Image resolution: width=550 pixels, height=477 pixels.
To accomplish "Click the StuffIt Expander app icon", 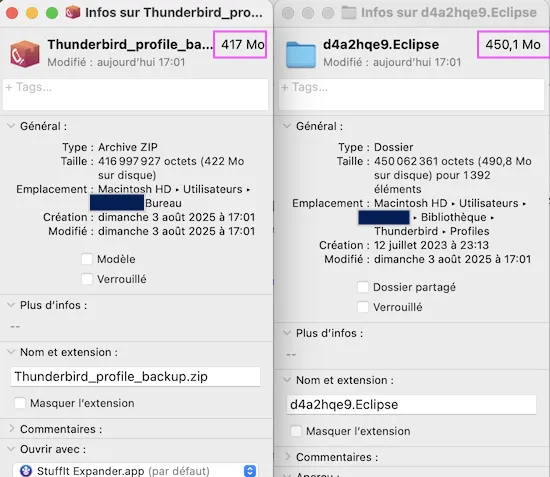I will 26,470.
